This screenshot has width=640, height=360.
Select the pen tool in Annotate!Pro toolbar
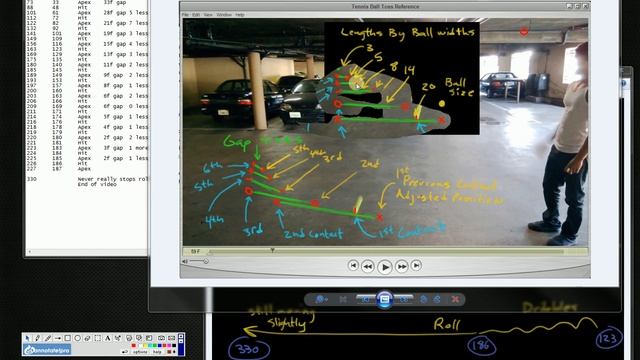(38, 338)
